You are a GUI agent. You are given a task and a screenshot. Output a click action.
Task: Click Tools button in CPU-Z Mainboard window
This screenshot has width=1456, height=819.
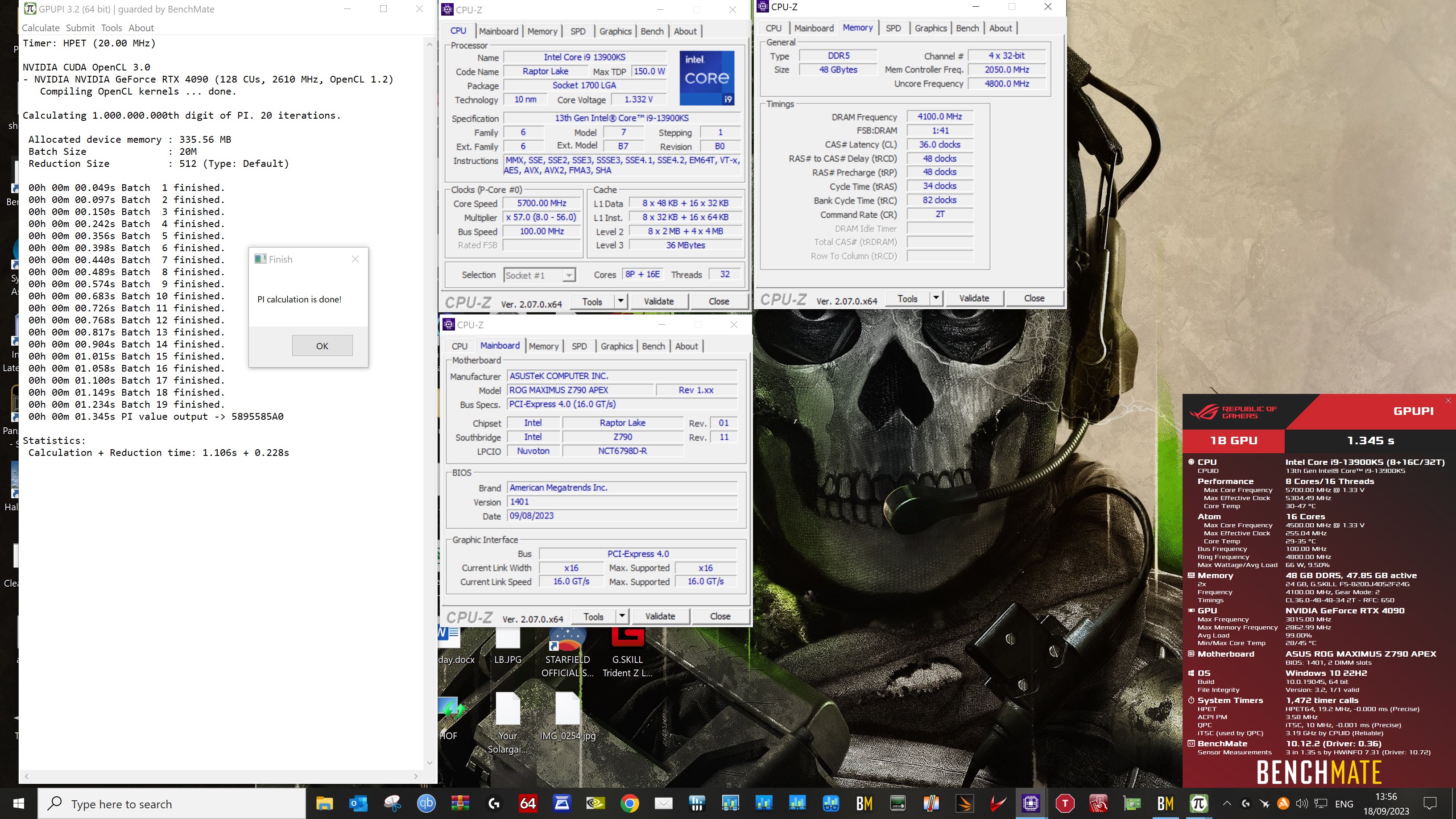tap(593, 616)
